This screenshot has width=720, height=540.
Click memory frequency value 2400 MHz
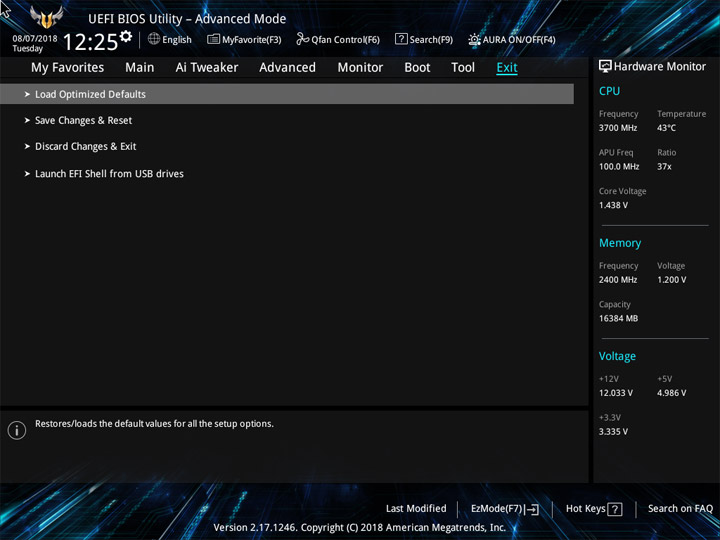pos(618,280)
